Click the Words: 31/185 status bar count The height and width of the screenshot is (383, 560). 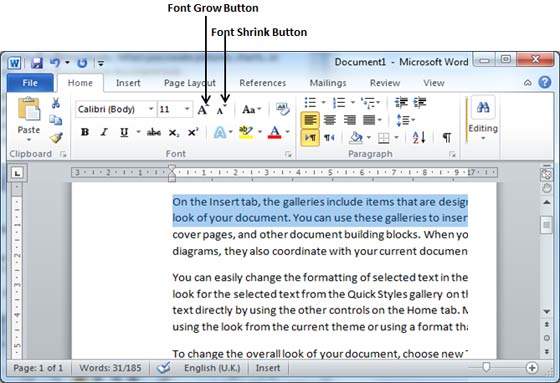[x=110, y=368]
